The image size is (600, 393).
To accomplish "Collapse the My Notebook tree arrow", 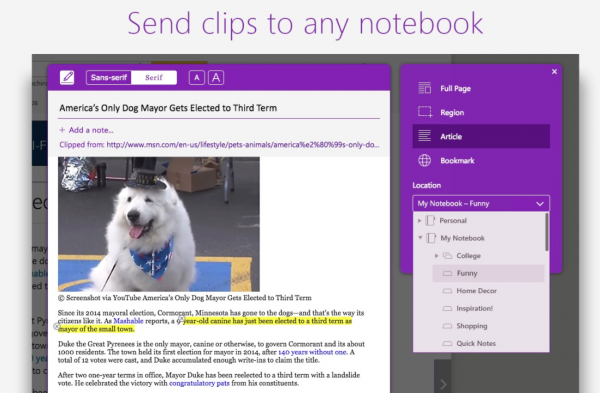I will click(420, 238).
